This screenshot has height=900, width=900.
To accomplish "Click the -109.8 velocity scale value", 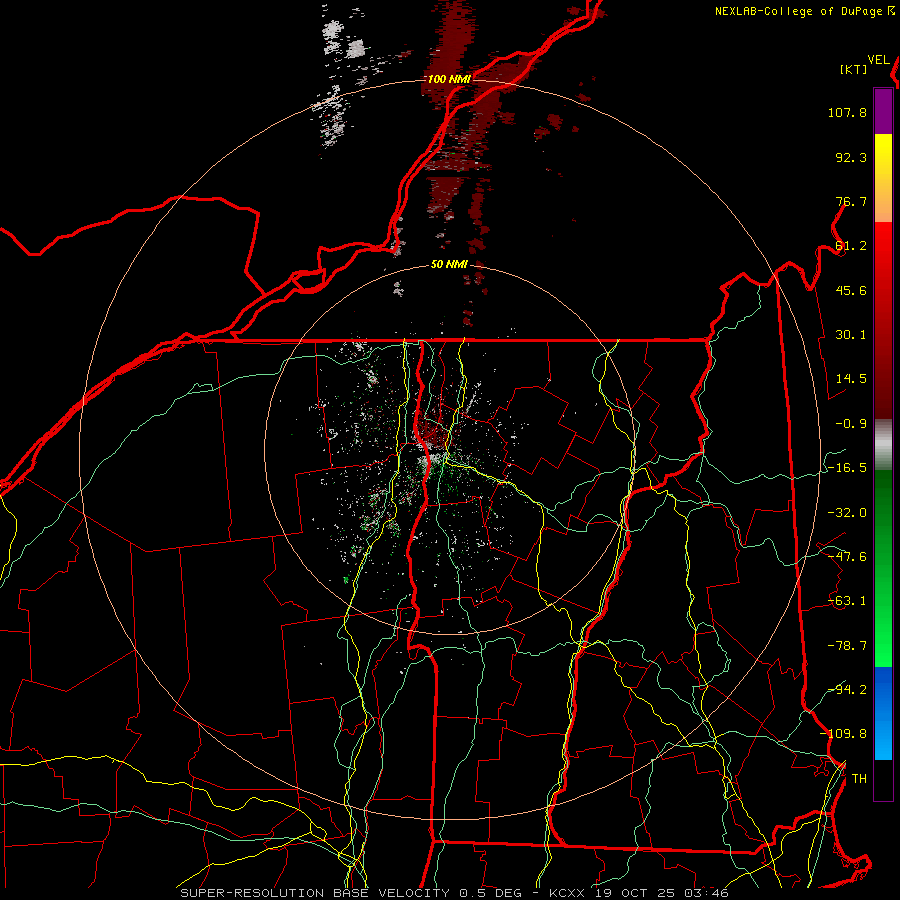I will coord(843,734).
